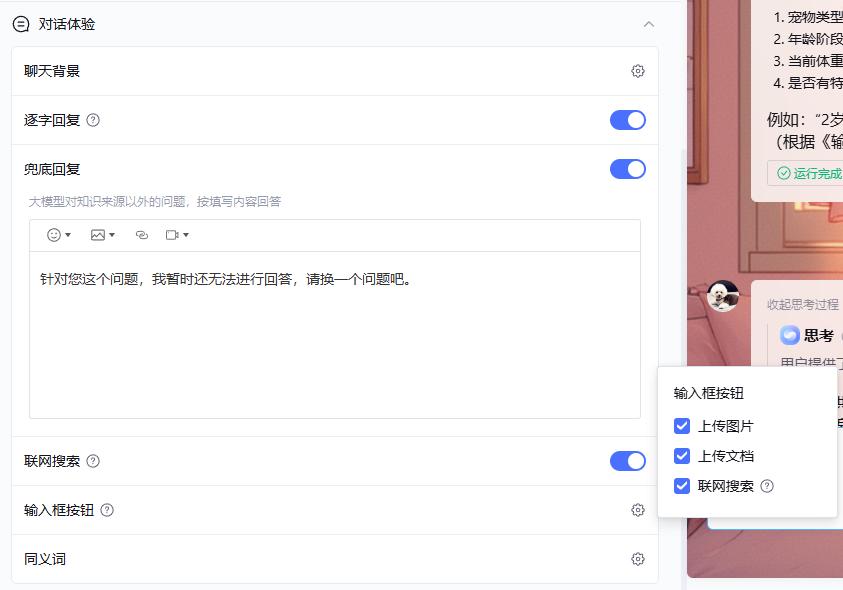Uncheck 联网搜索 in the popup
The image size is (843, 590).
(681, 486)
